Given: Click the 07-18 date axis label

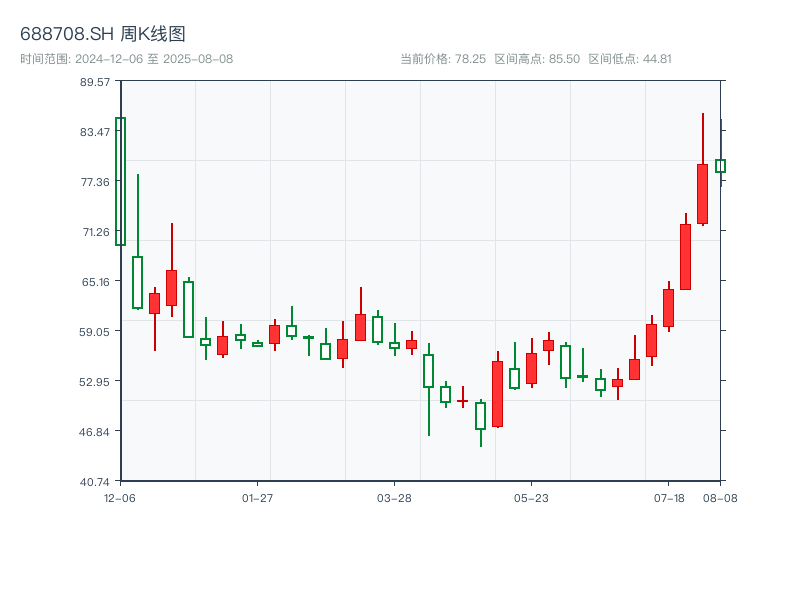Looking at the screenshot, I should coord(669,498).
